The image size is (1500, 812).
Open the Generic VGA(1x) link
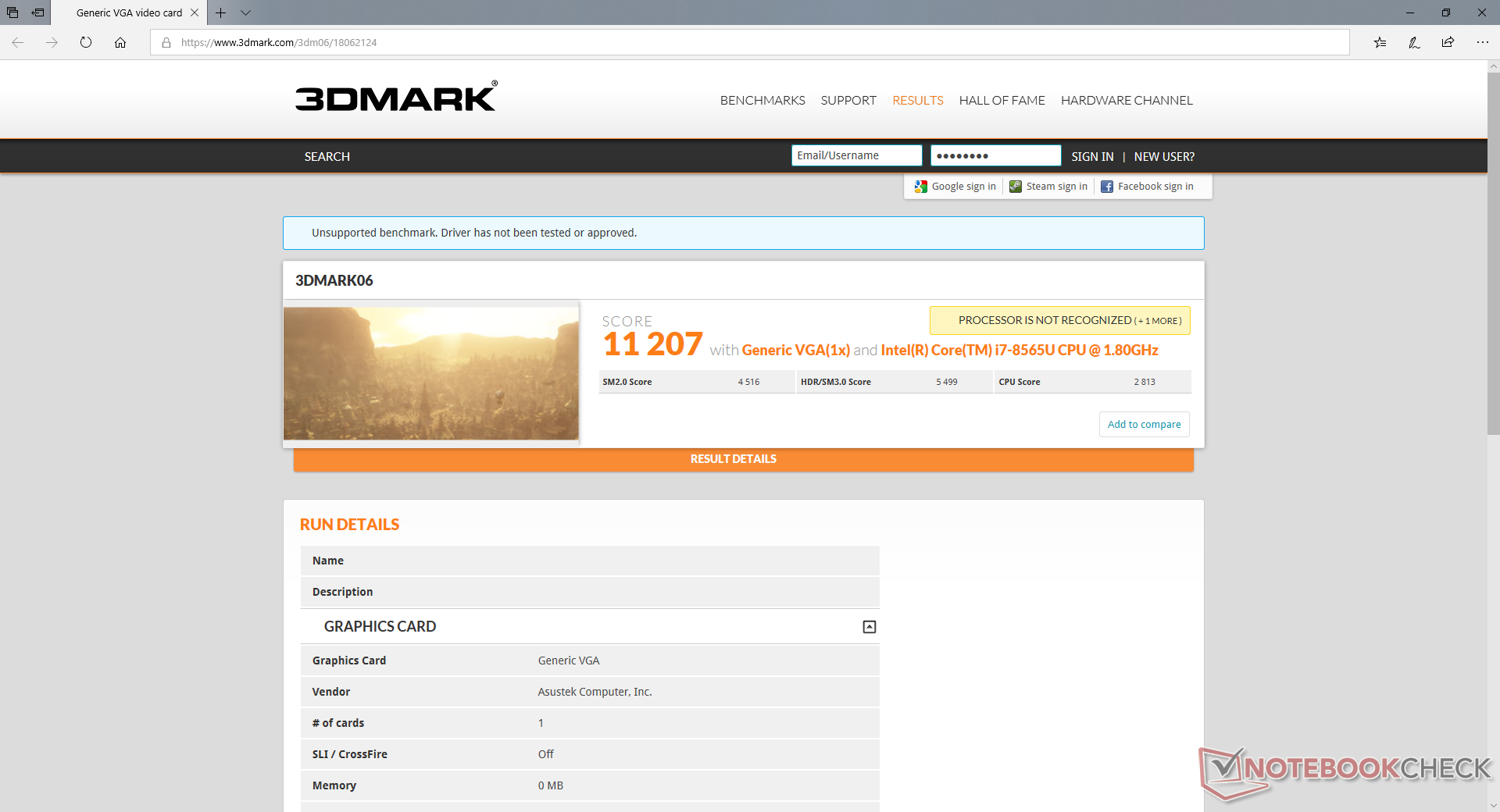[795, 350]
